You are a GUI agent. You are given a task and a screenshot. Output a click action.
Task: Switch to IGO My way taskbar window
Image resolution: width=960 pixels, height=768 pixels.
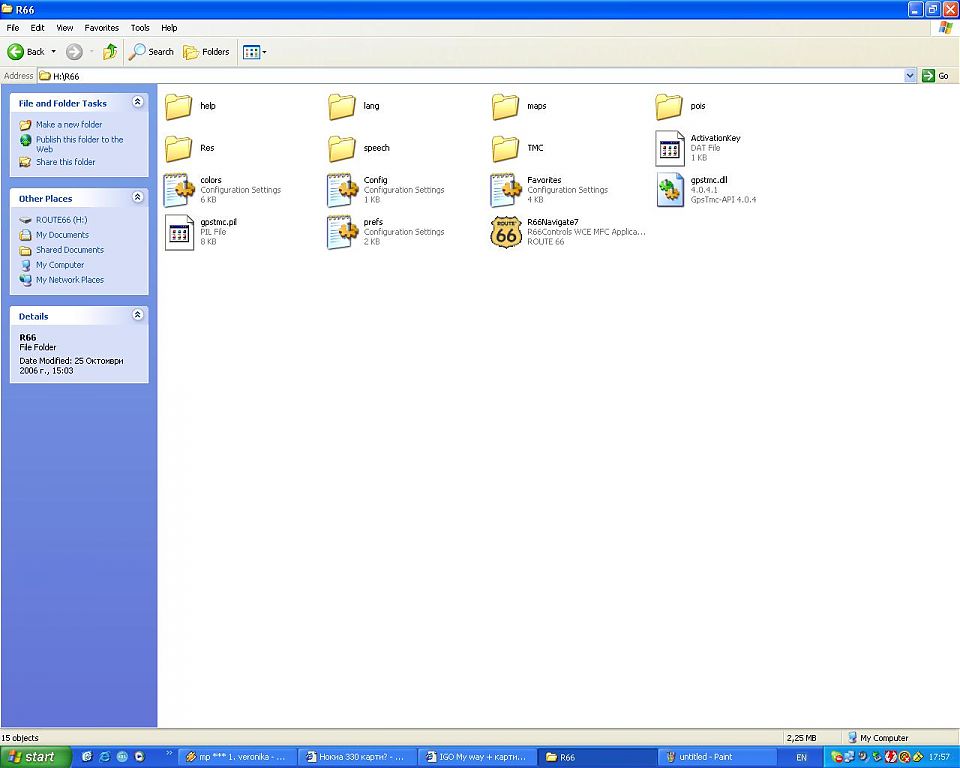(476, 757)
